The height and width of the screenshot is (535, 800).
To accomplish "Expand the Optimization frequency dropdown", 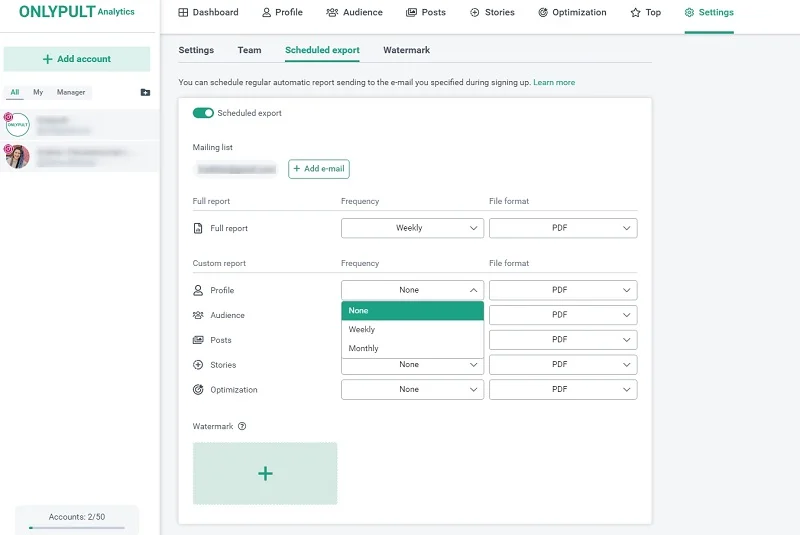I will point(412,389).
